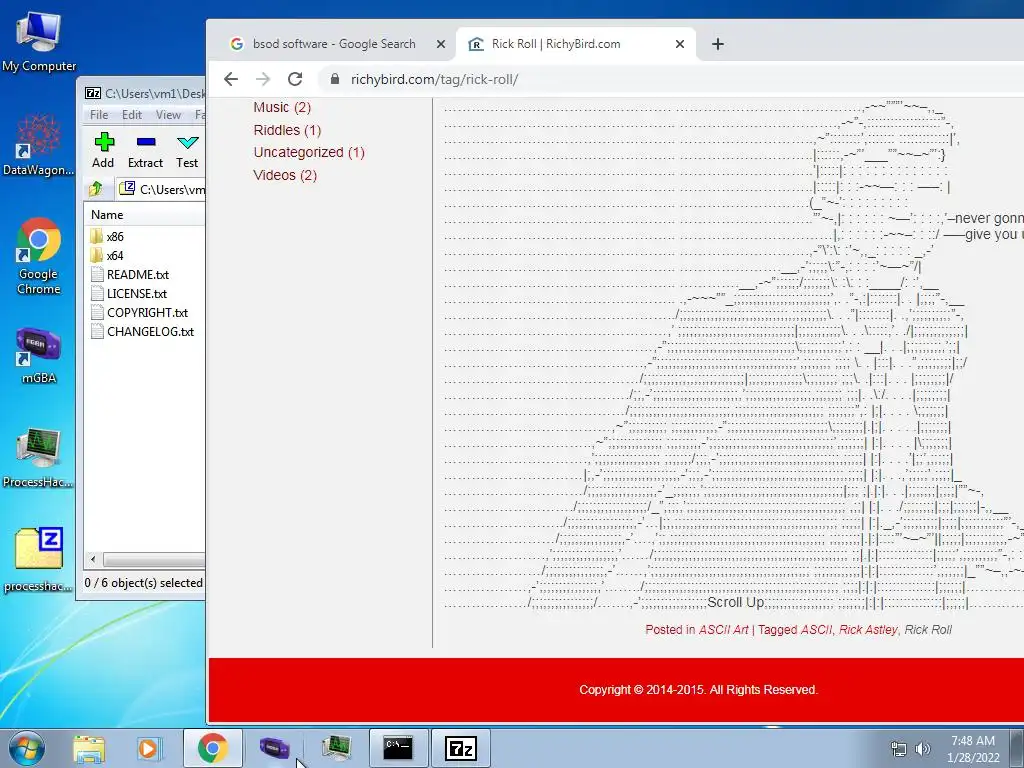1024x768 pixels.
Task: Go back in Chrome
Action: (231, 79)
